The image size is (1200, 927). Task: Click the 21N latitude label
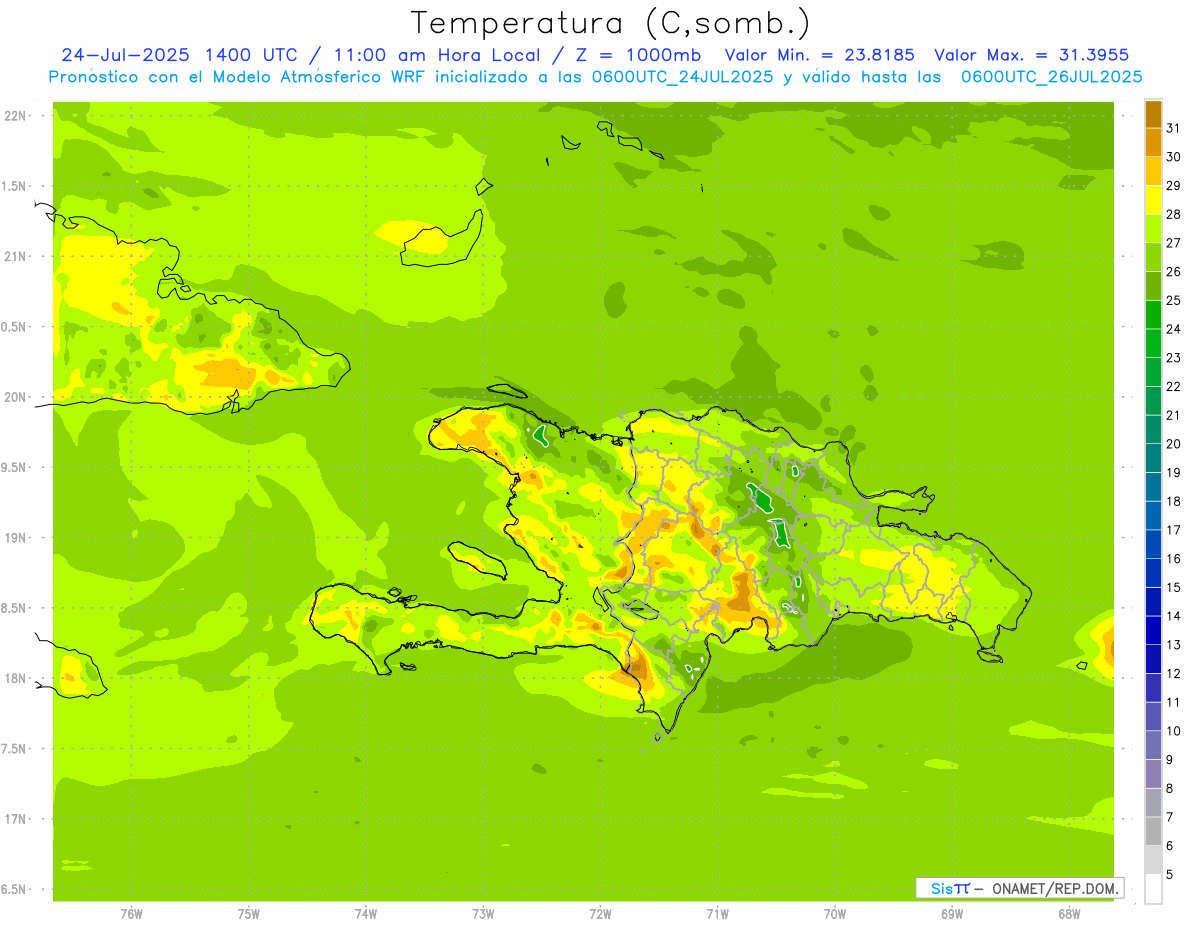[x=14, y=257]
